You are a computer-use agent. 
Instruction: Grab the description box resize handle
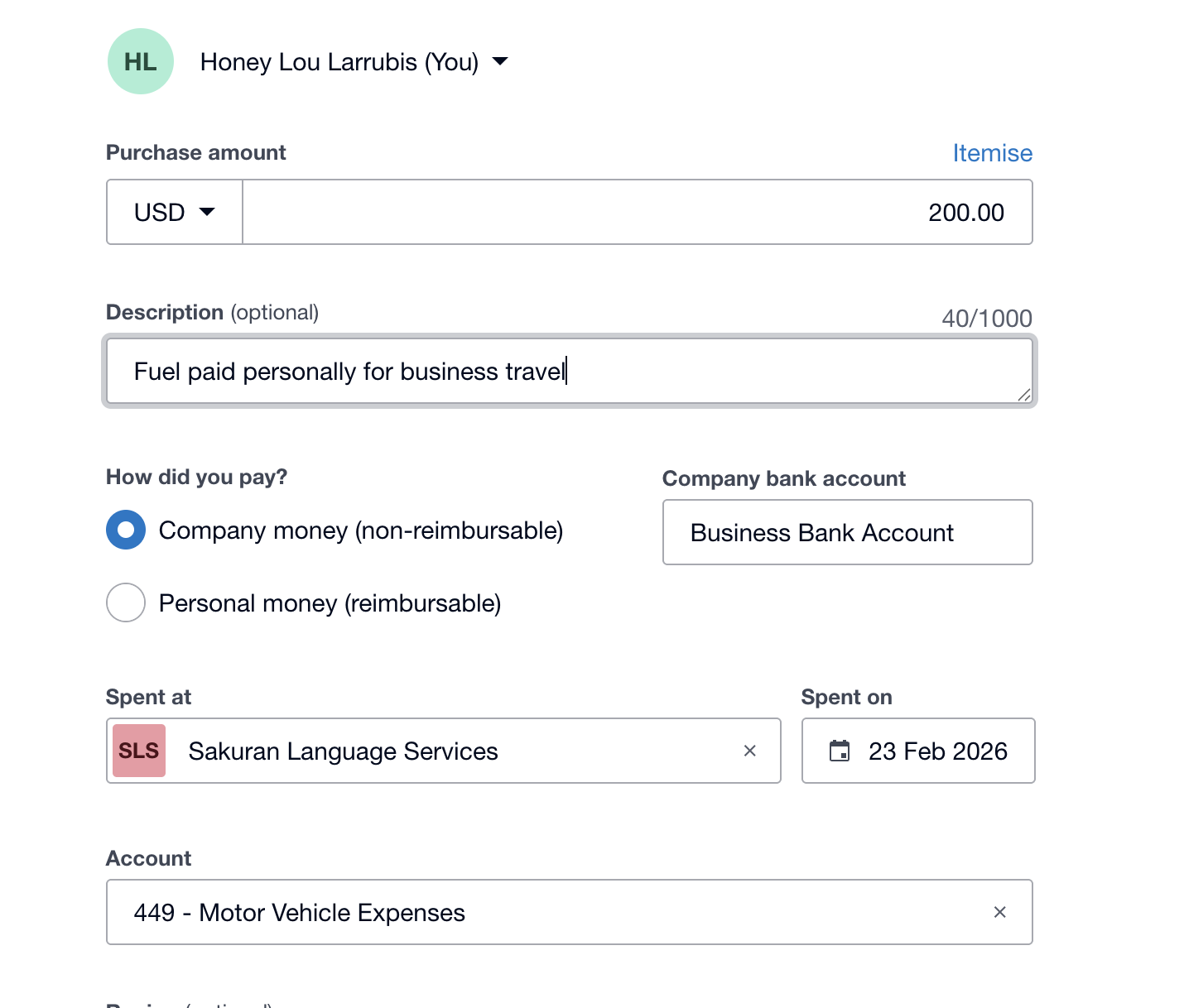click(1024, 395)
